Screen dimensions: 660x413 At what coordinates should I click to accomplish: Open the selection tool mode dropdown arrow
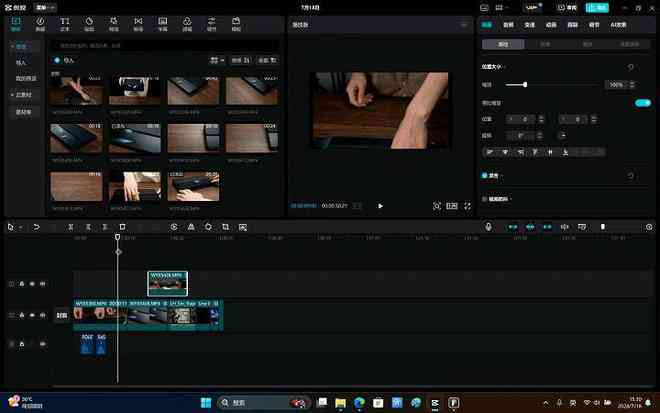[x=20, y=227]
